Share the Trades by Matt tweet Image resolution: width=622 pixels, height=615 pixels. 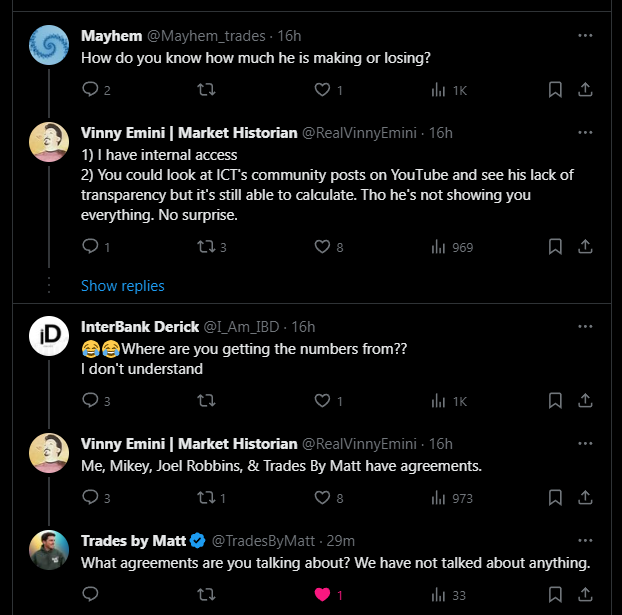pyautogui.click(x=585, y=594)
